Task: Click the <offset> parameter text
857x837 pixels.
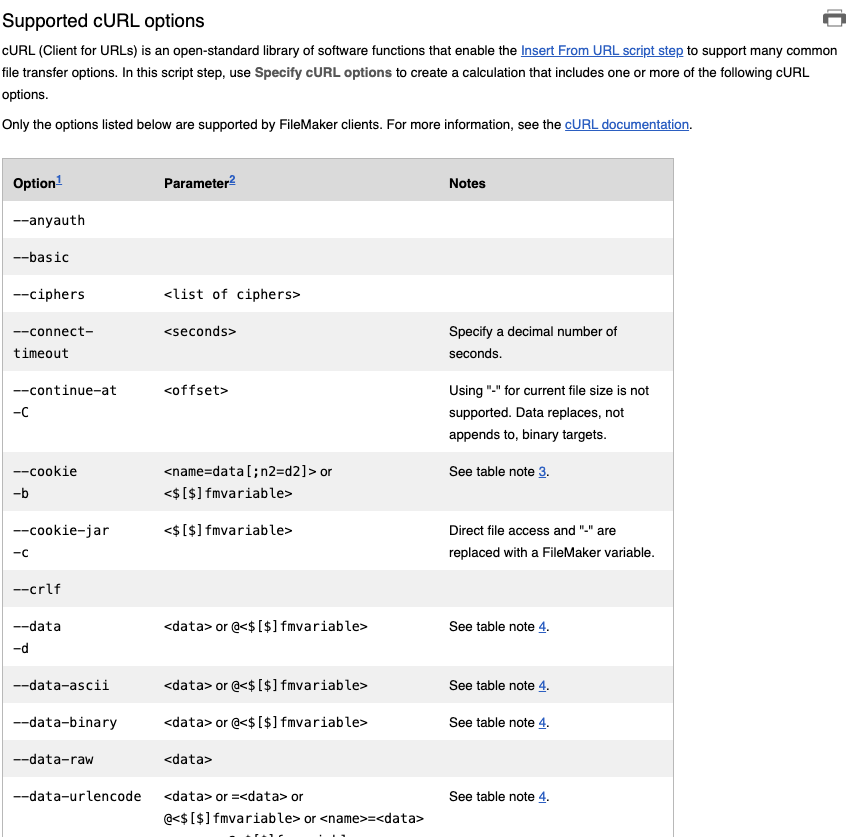Action: [196, 391]
